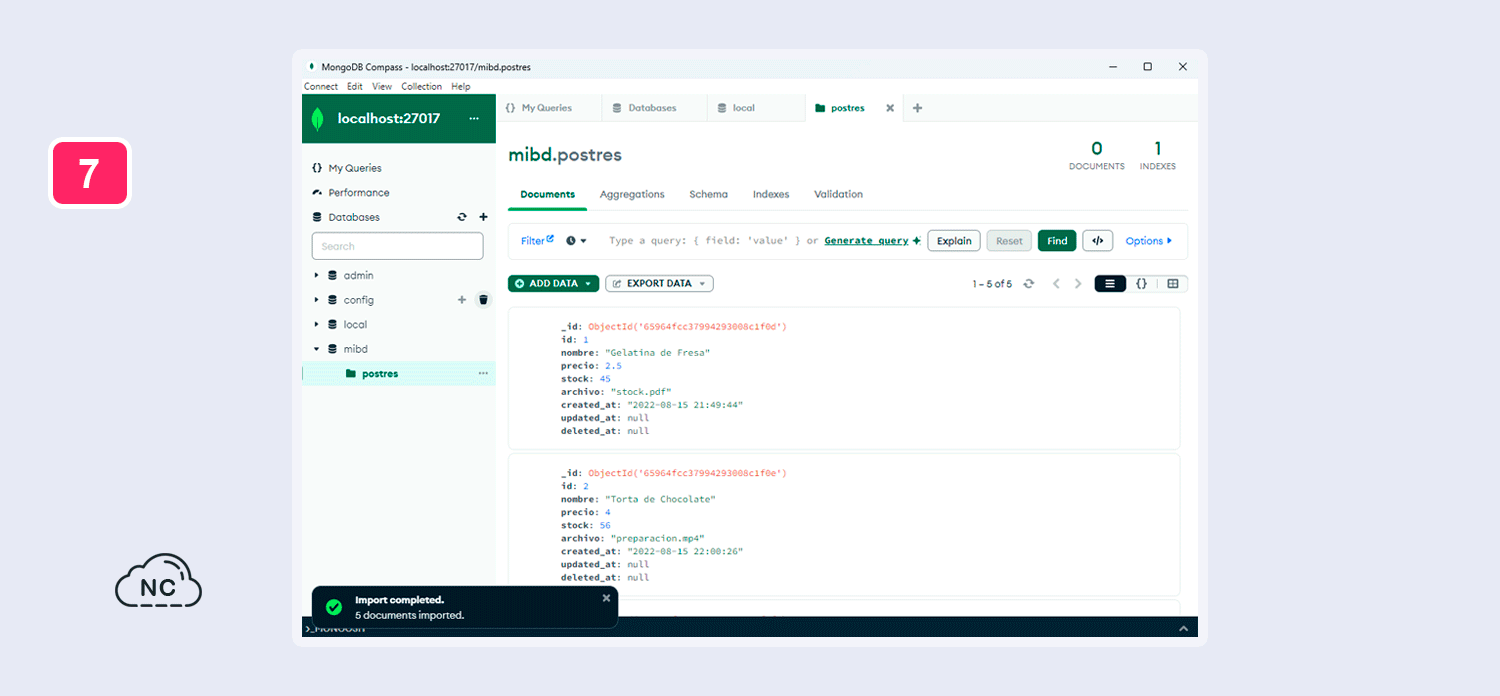Click in the sidebar Search field
Image resolution: width=1500 pixels, height=696 pixels.
coord(397,246)
